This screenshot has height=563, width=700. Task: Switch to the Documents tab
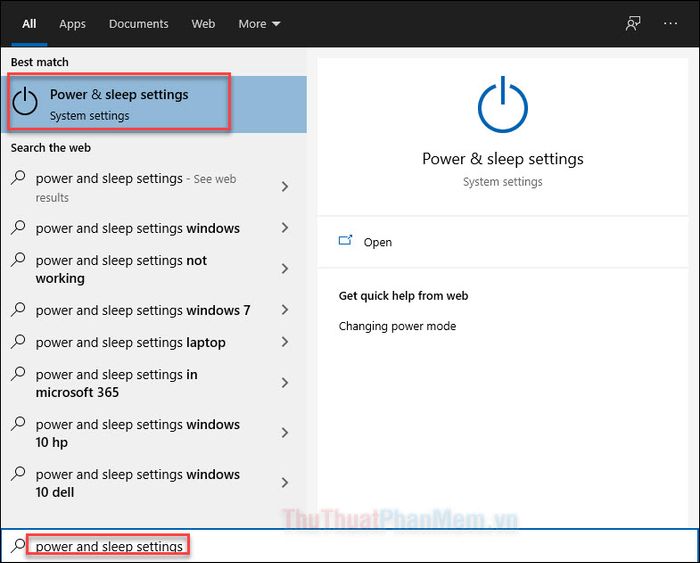tap(138, 23)
